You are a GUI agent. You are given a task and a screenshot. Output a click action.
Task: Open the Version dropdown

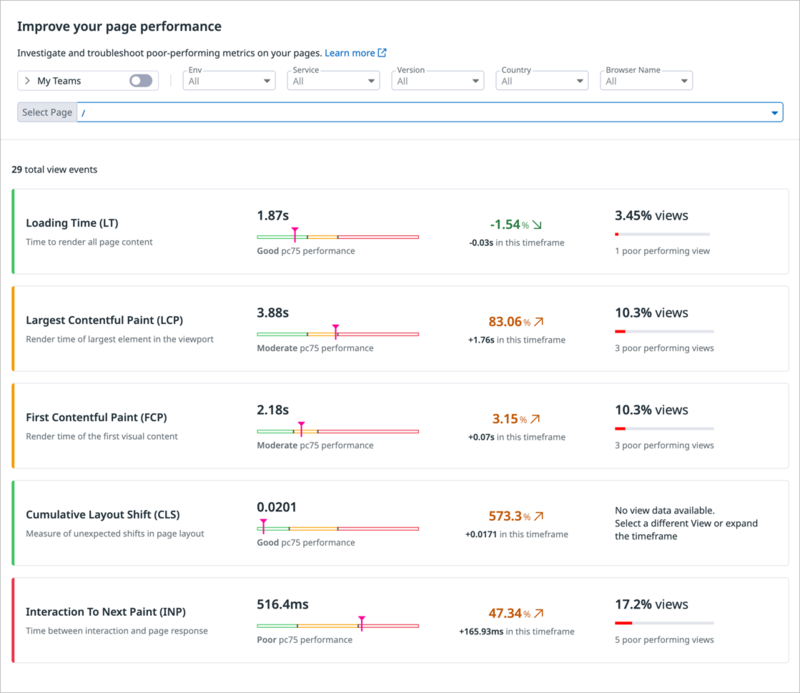[x=438, y=81]
